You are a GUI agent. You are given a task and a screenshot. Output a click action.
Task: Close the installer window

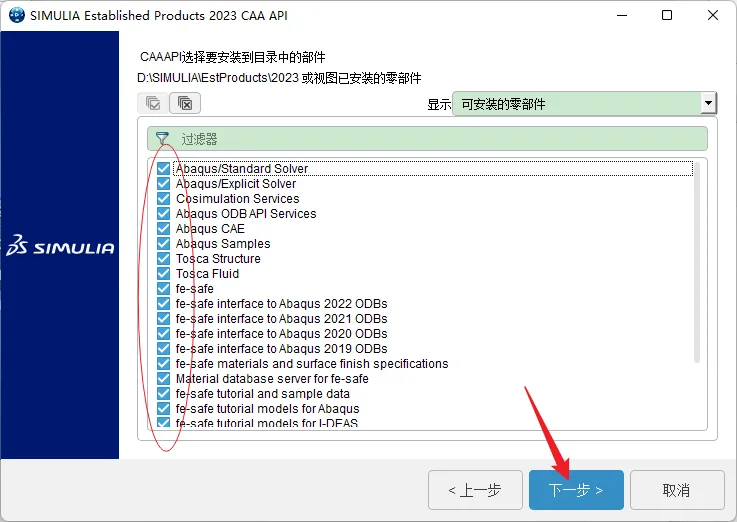[713, 16]
